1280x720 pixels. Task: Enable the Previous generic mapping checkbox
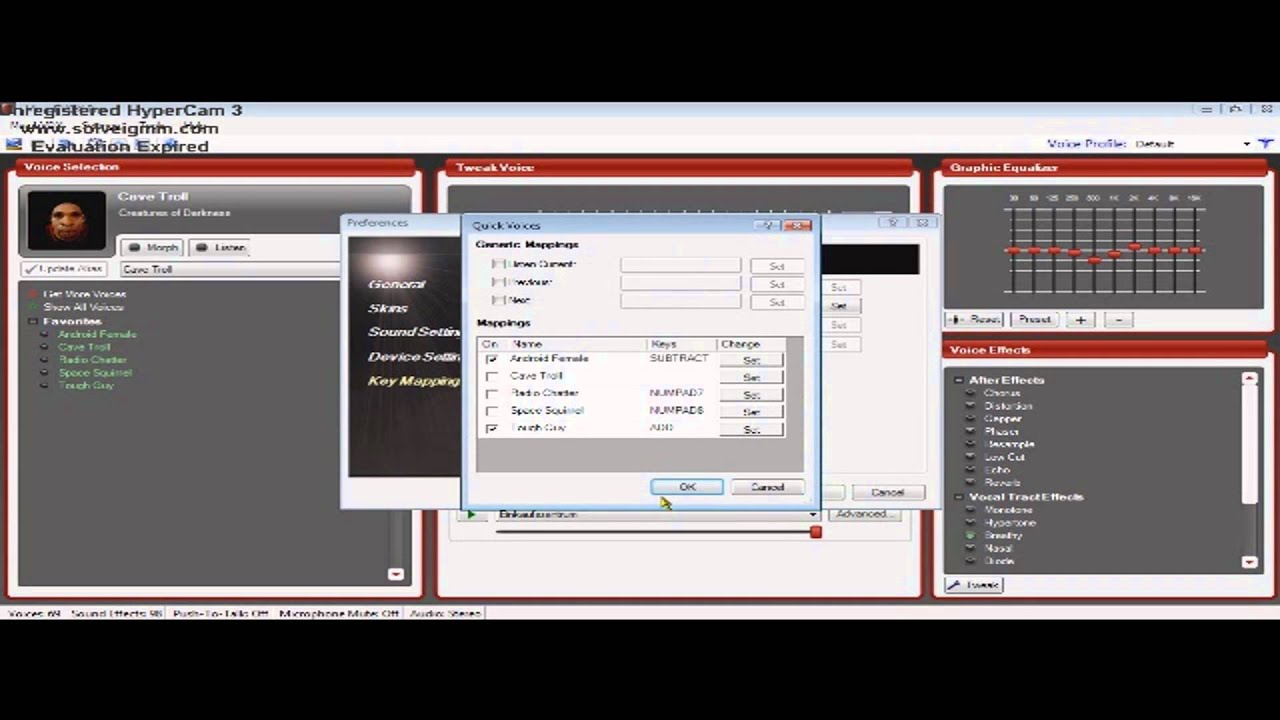coord(498,283)
